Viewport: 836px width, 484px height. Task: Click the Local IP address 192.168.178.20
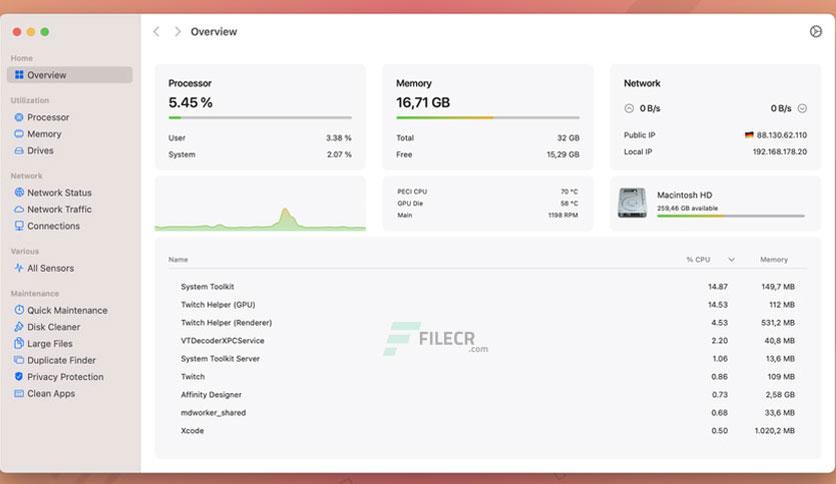(x=779, y=152)
